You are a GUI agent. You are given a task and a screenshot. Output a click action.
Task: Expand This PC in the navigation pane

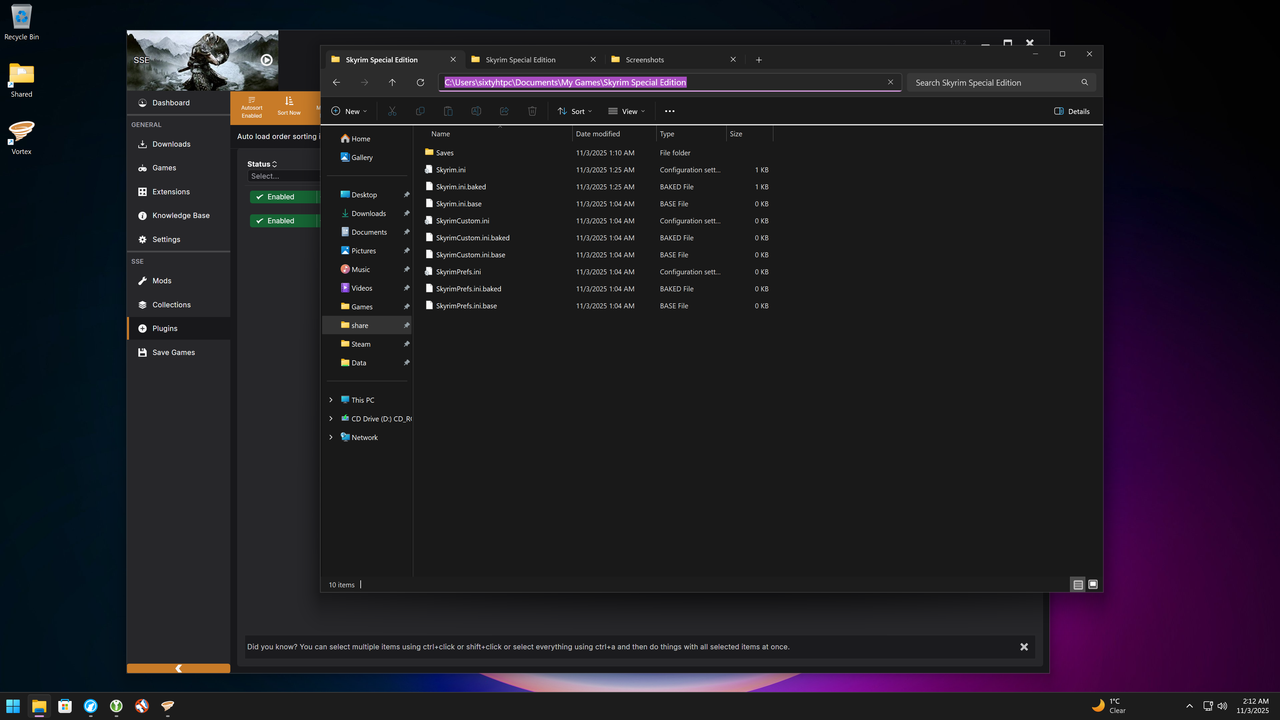pyautogui.click(x=331, y=399)
